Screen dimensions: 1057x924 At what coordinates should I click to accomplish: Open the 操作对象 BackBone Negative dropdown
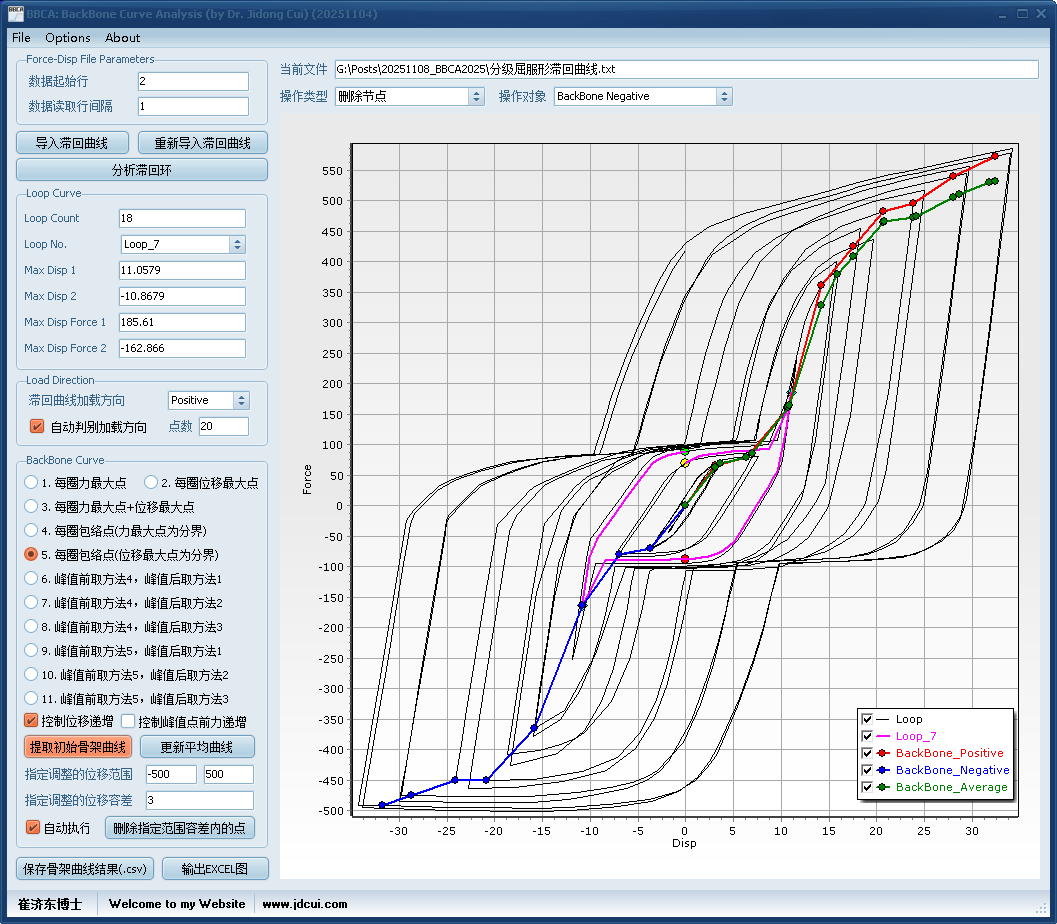724,96
